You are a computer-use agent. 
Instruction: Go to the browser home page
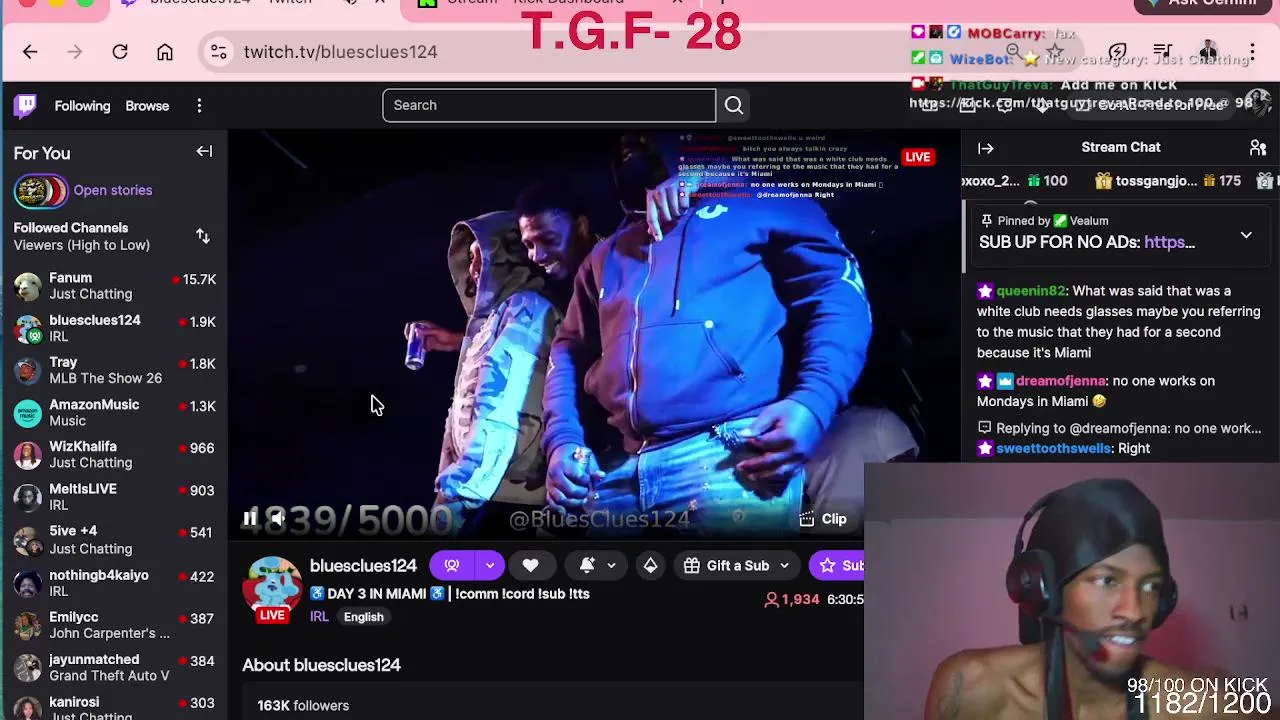[x=165, y=52]
